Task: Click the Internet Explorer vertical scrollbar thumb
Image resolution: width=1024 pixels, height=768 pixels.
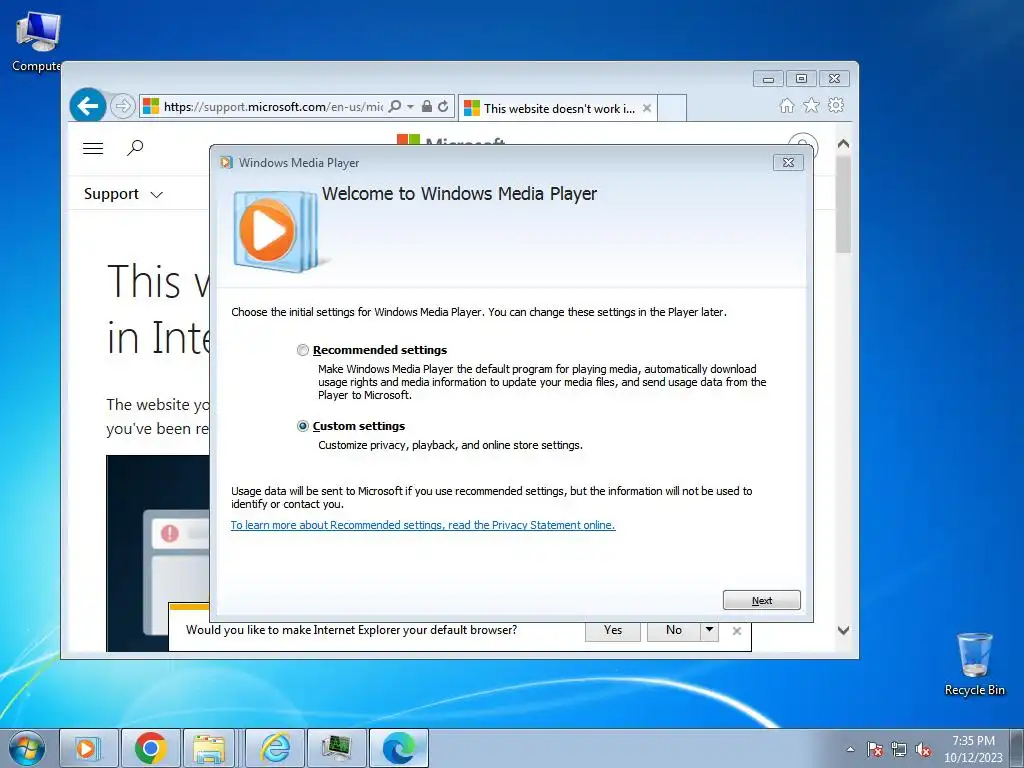Action: coord(843,204)
